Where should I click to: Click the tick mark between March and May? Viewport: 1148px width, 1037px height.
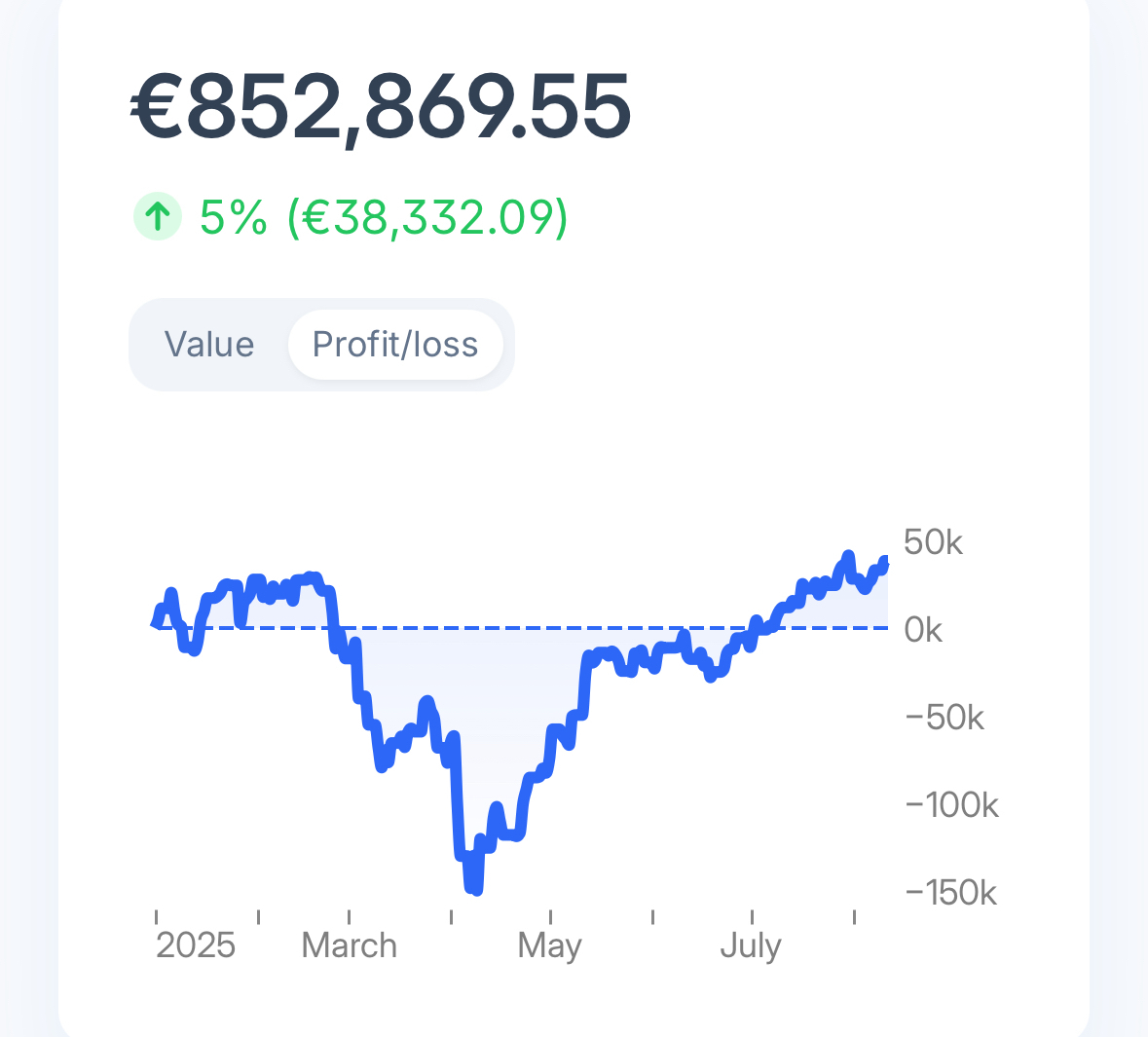tap(451, 917)
